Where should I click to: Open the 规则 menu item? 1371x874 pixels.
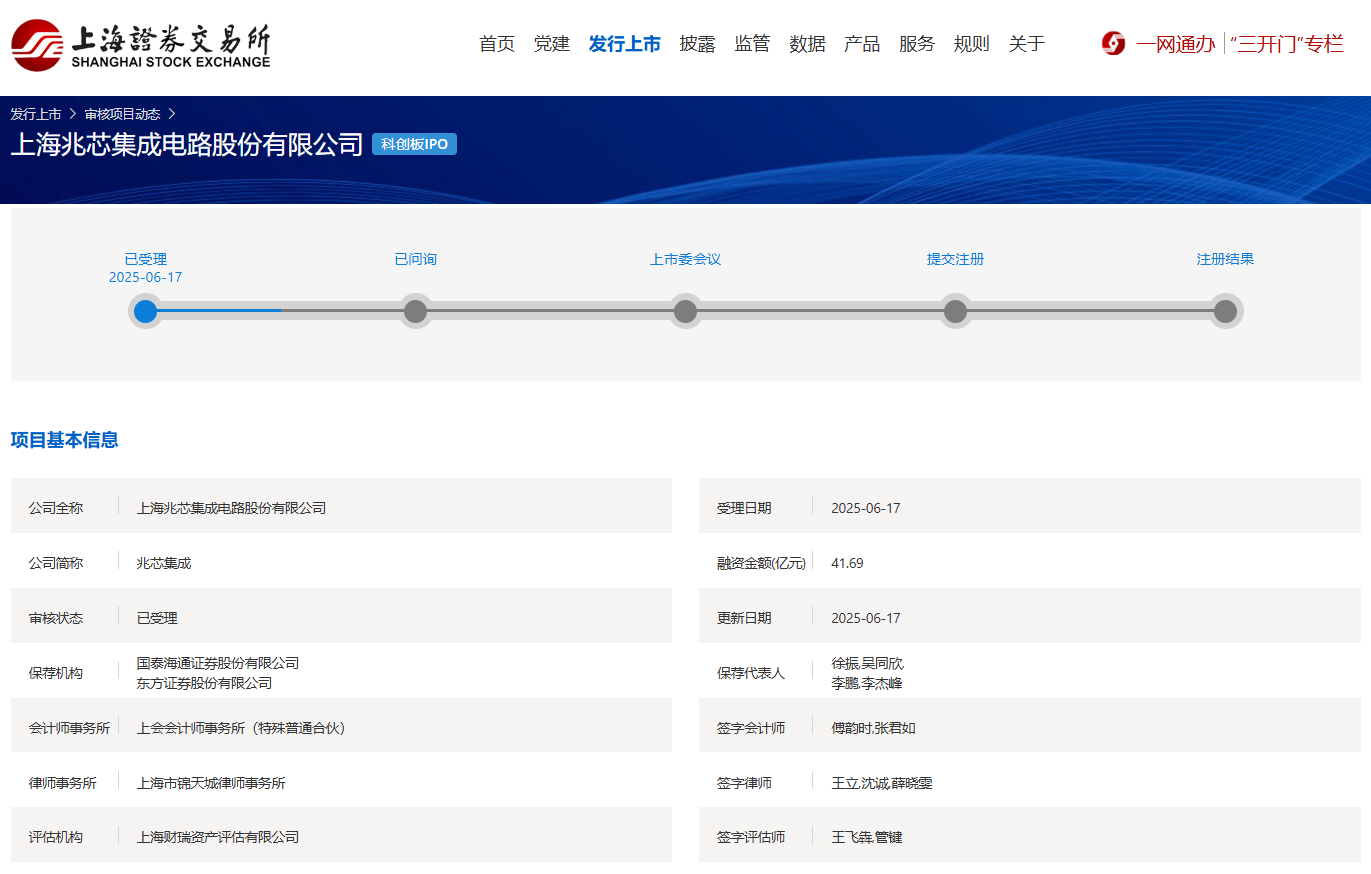971,44
